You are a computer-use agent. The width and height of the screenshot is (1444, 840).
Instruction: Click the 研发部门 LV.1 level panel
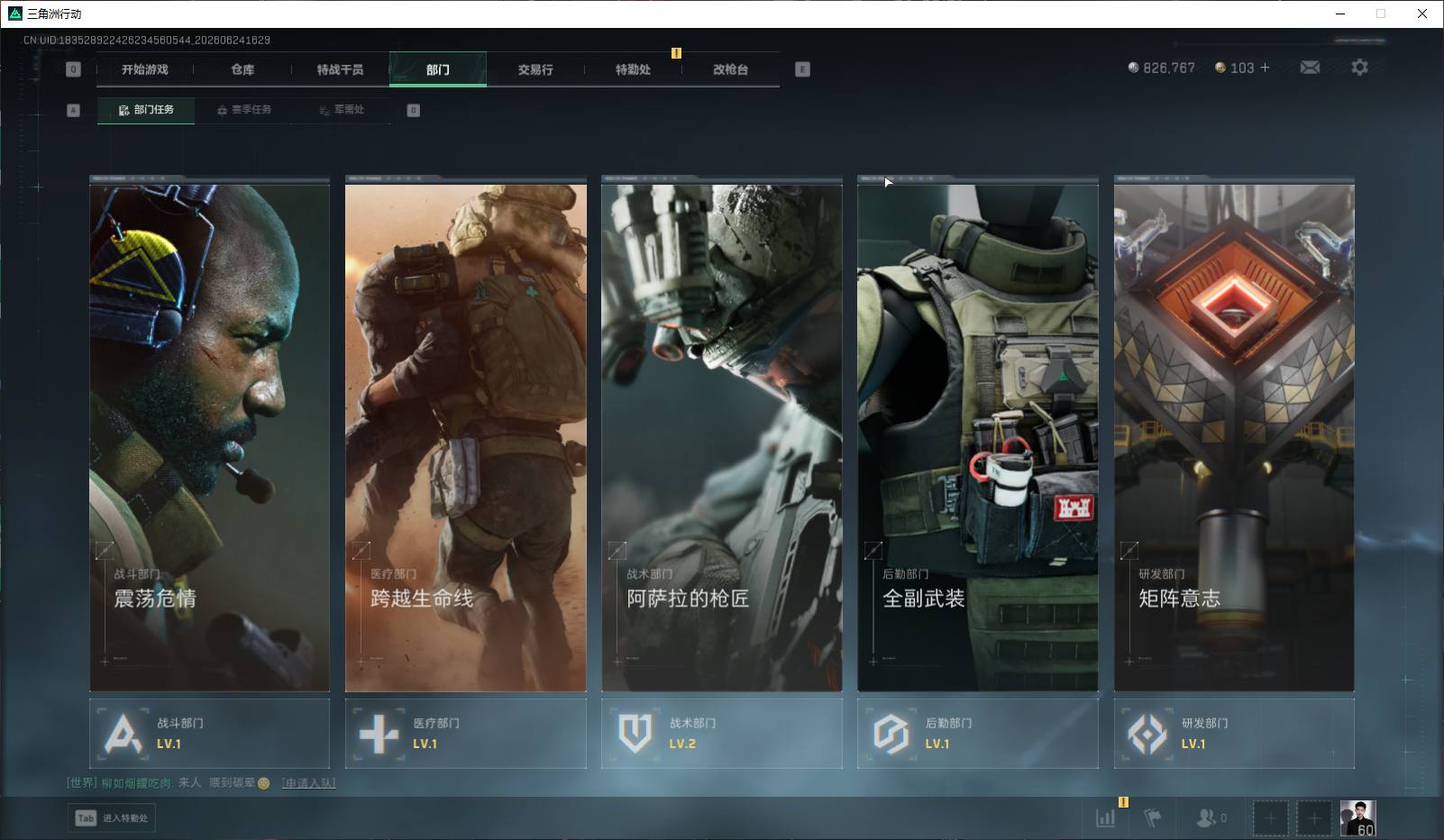[x=1234, y=734]
